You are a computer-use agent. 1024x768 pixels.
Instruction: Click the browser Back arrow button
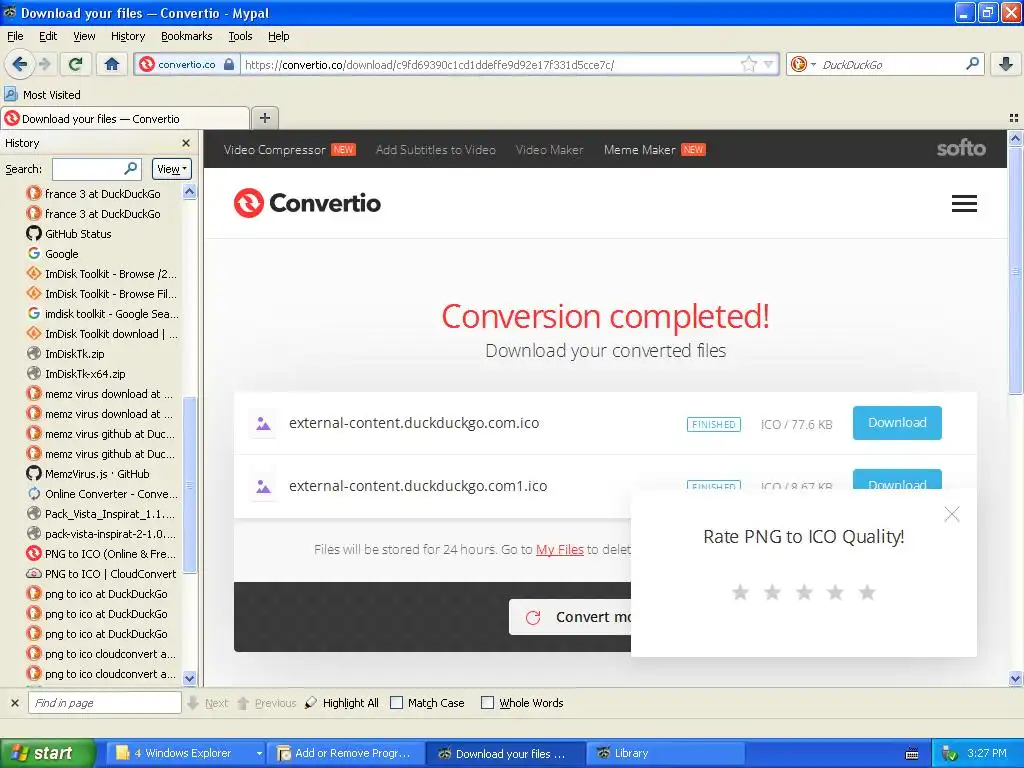19,64
